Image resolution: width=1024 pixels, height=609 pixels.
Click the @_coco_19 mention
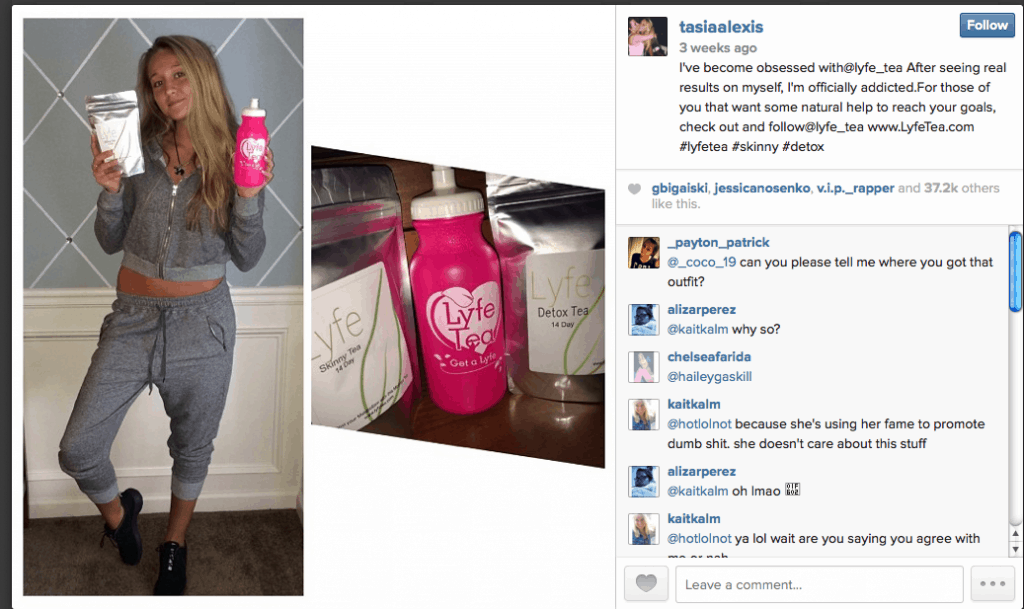click(x=701, y=262)
